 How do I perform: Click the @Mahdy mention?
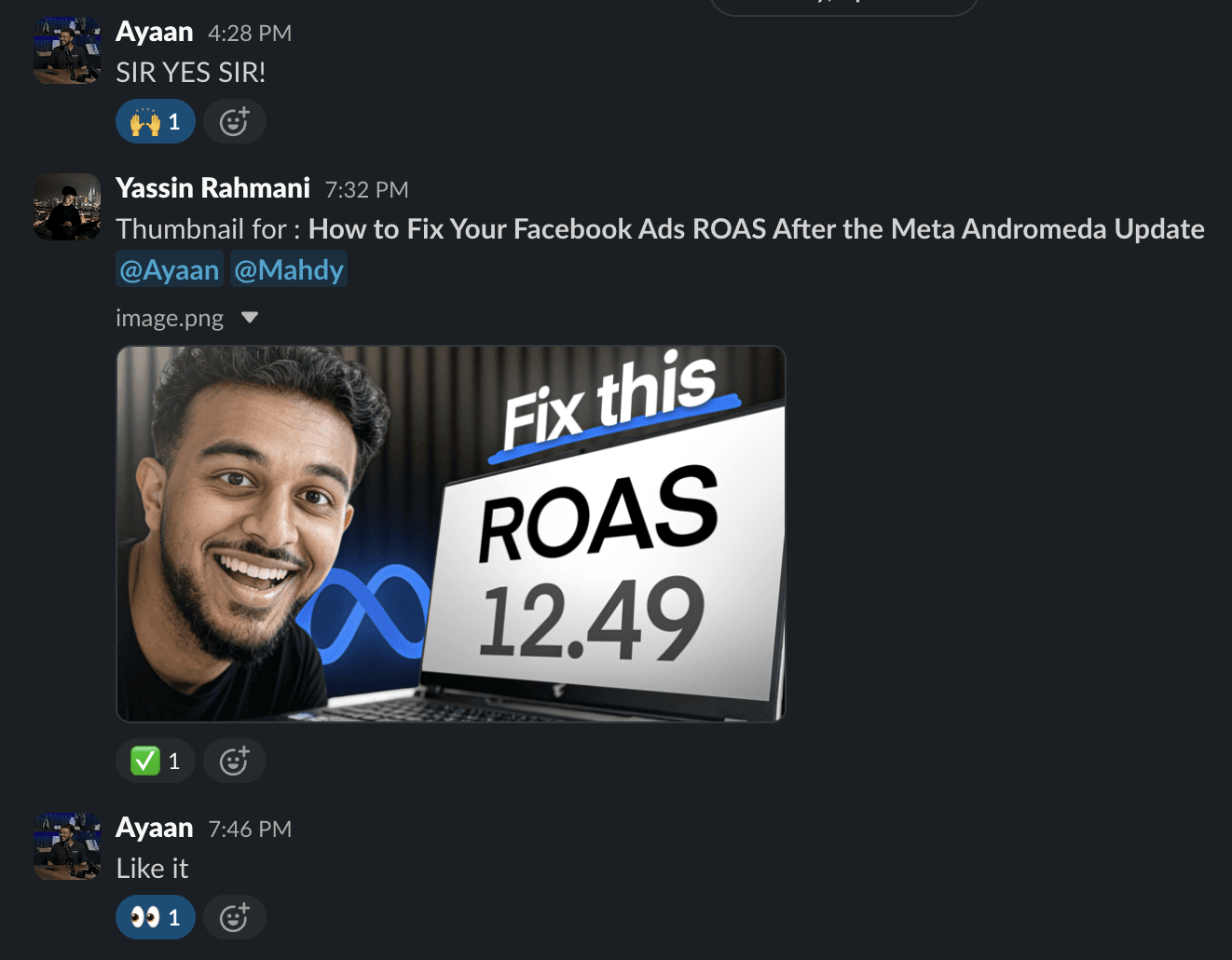click(x=289, y=269)
